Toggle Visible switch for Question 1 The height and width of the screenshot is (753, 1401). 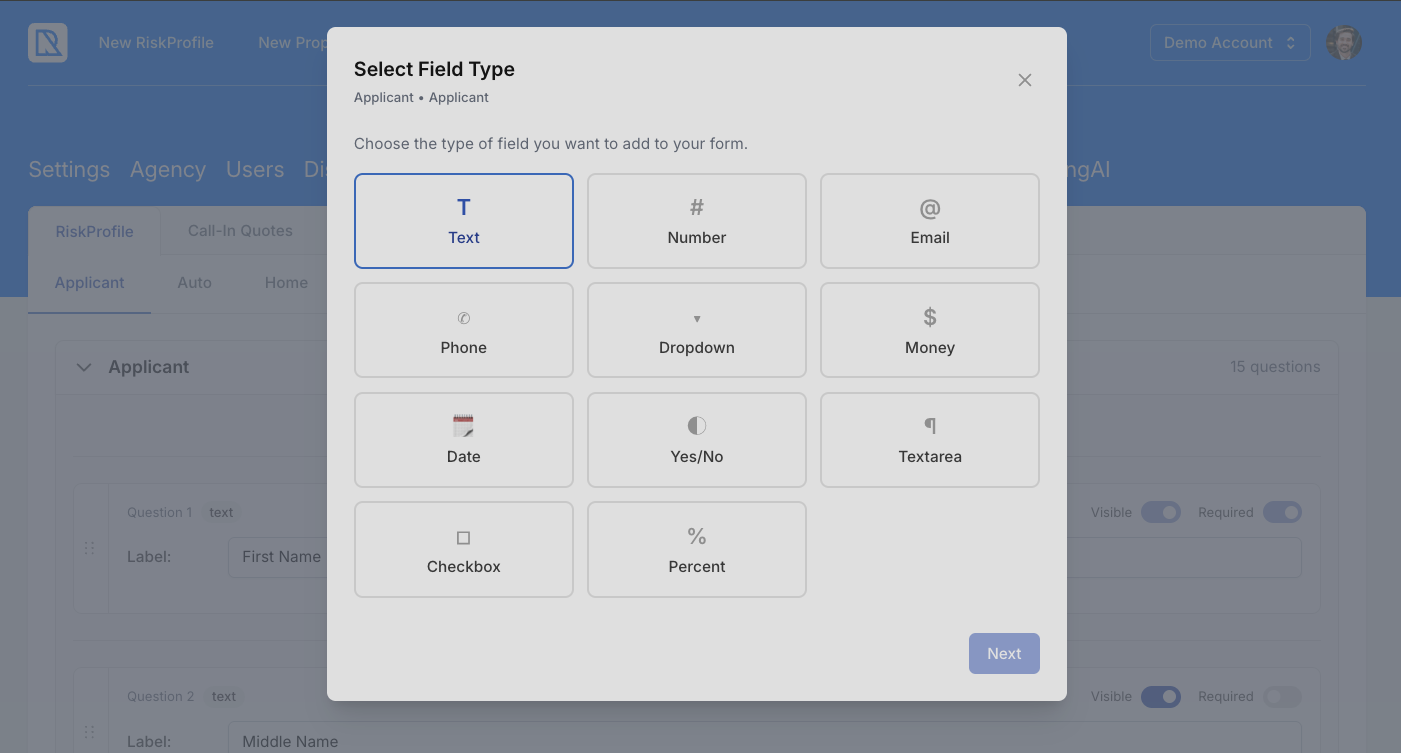[1161, 512]
